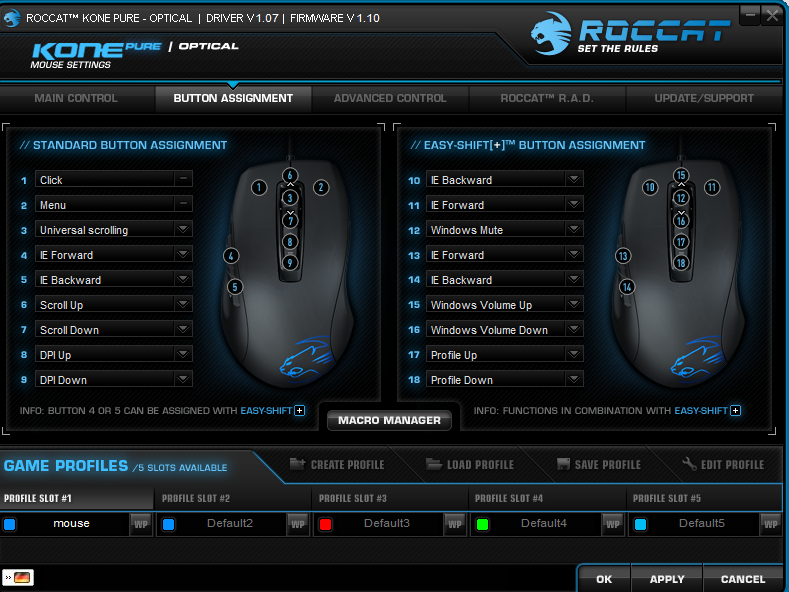Select circled marker 14 on right mouse image
The image size is (789, 592).
coord(626,287)
